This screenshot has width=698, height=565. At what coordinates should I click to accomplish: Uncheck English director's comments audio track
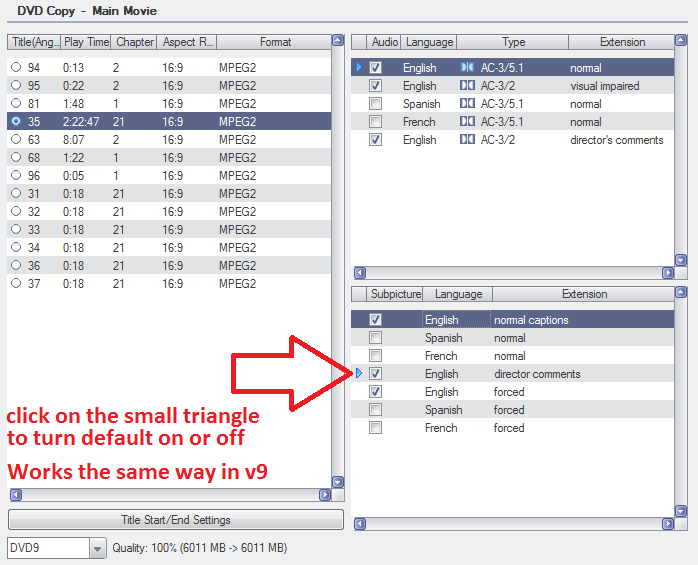pos(375,140)
